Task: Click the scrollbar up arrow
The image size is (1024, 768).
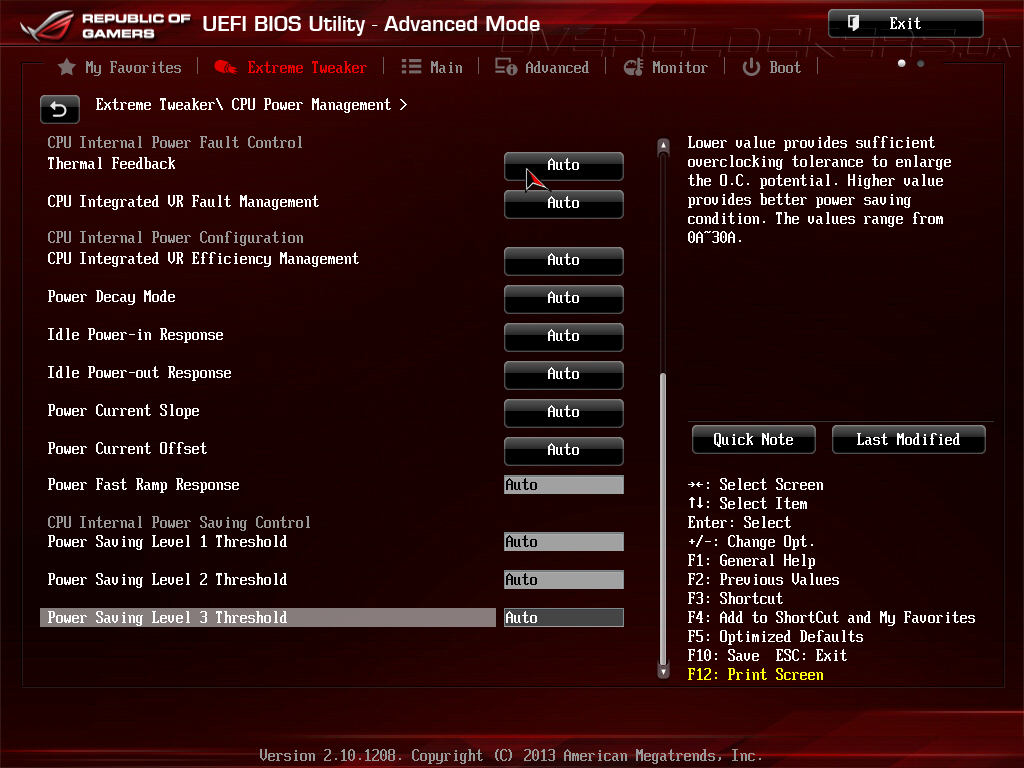Action: pyautogui.click(x=663, y=146)
